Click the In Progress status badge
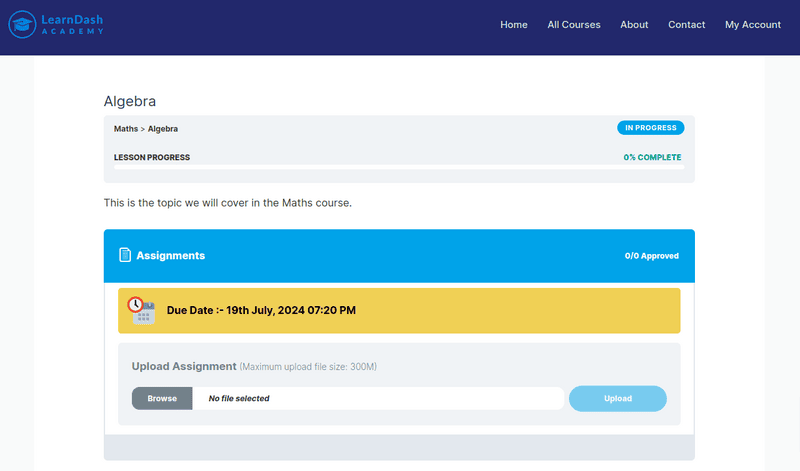Viewport: 800px width, 471px height. (650, 128)
